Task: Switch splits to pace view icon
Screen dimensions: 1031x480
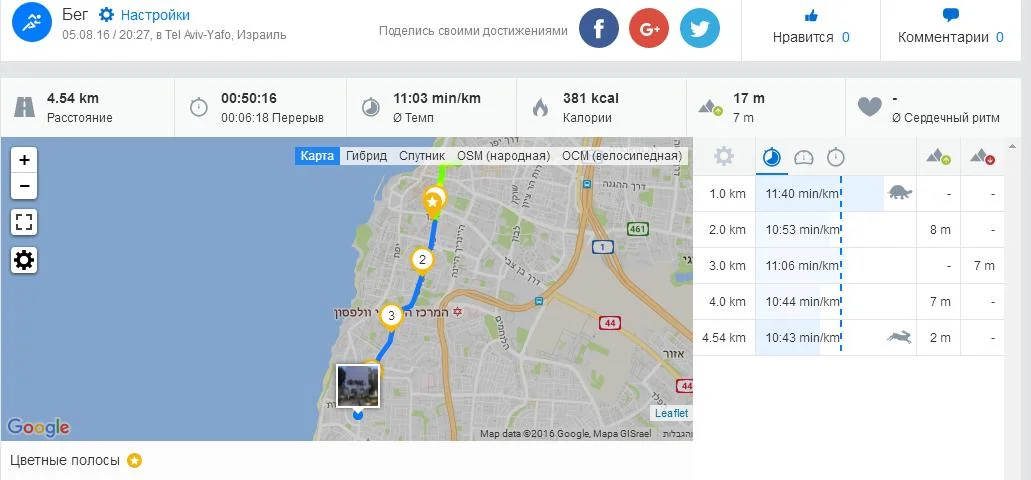Action: pyautogui.click(x=772, y=157)
